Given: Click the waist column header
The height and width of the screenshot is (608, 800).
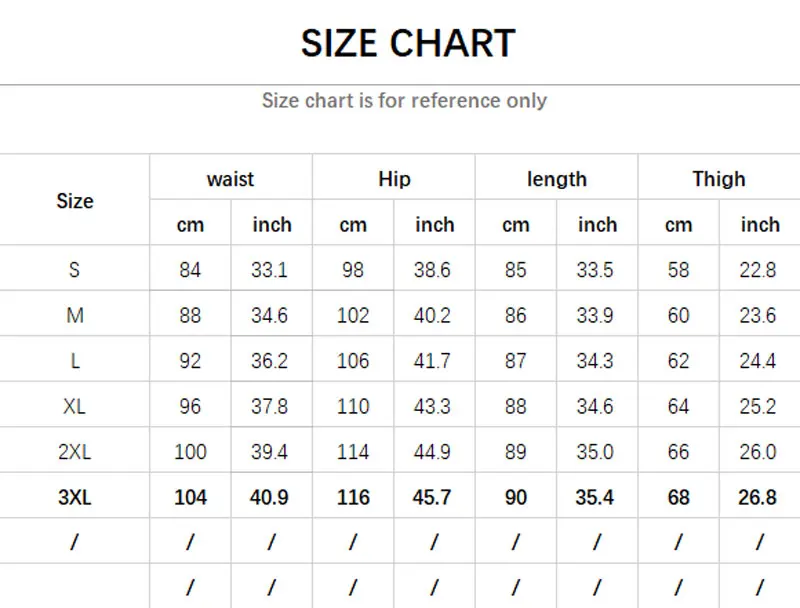Looking at the screenshot, I should (x=230, y=180).
